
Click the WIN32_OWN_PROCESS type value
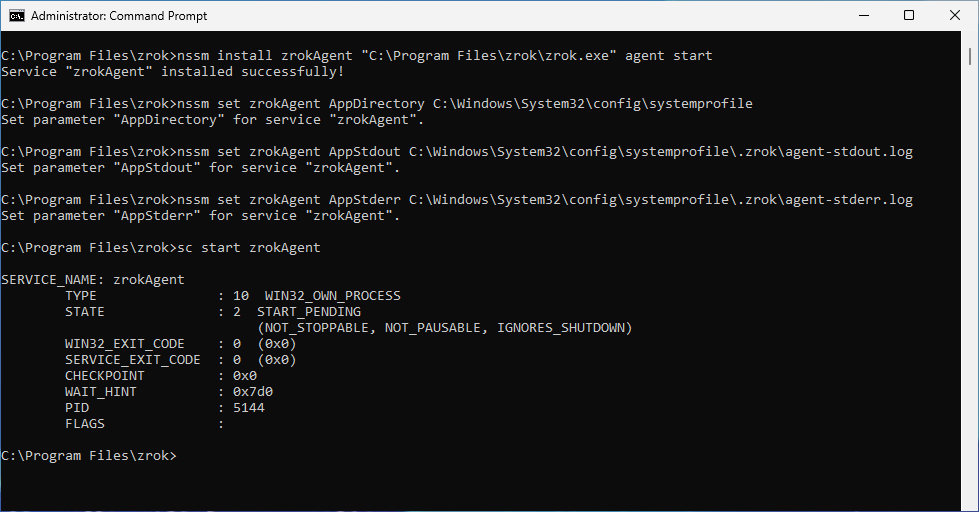(332, 296)
